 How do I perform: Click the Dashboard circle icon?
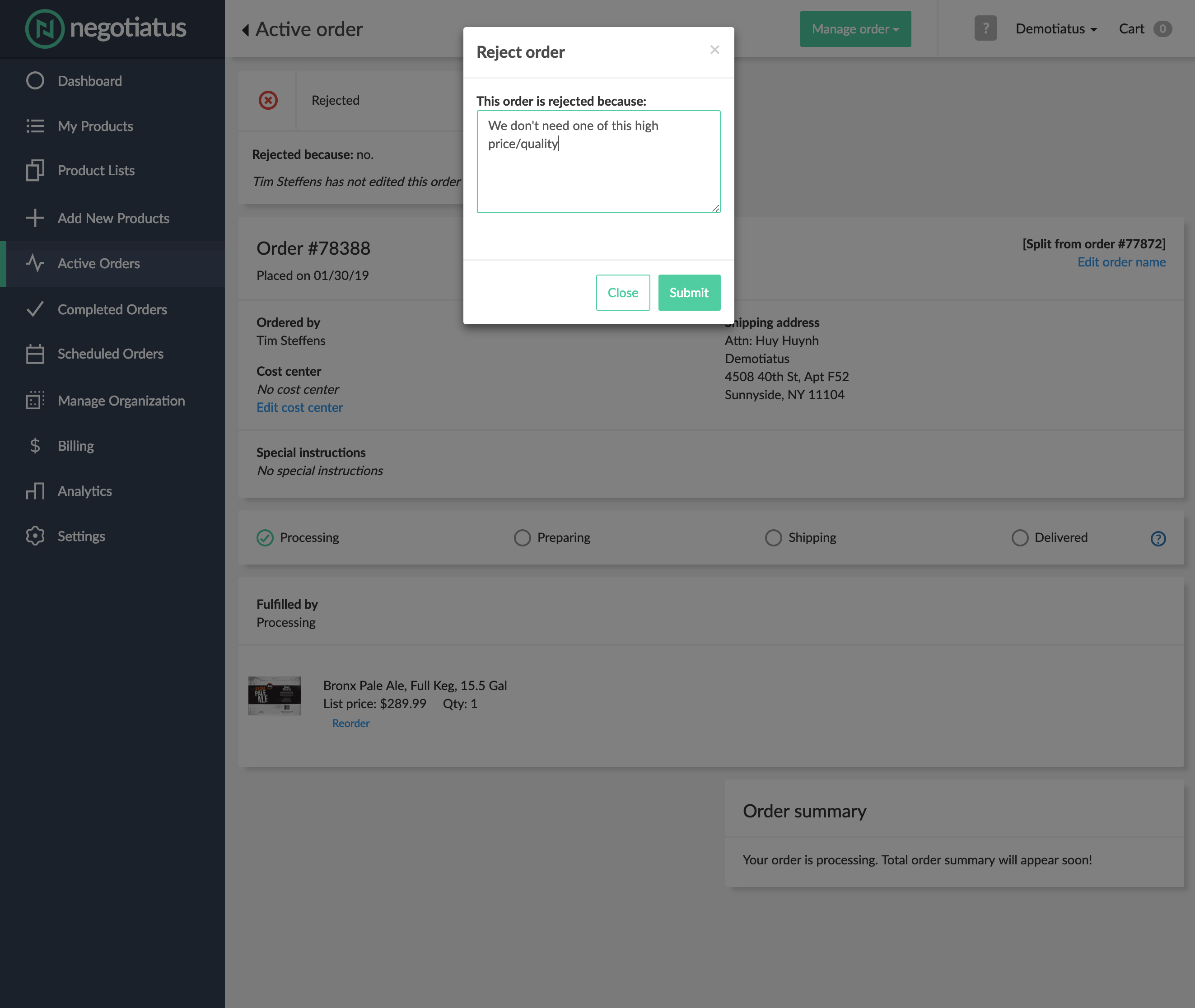pyautogui.click(x=35, y=80)
